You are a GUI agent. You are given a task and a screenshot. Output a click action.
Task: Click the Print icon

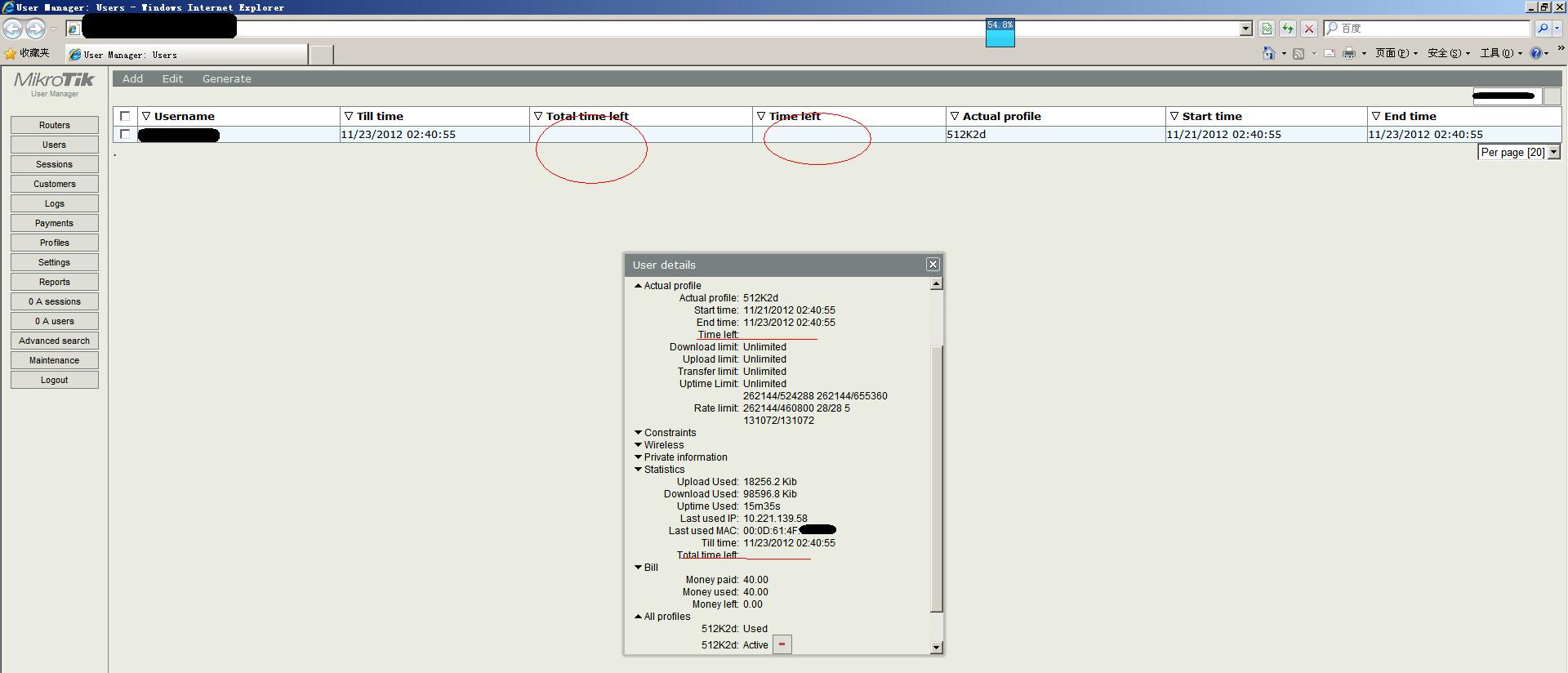pyautogui.click(x=1349, y=53)
